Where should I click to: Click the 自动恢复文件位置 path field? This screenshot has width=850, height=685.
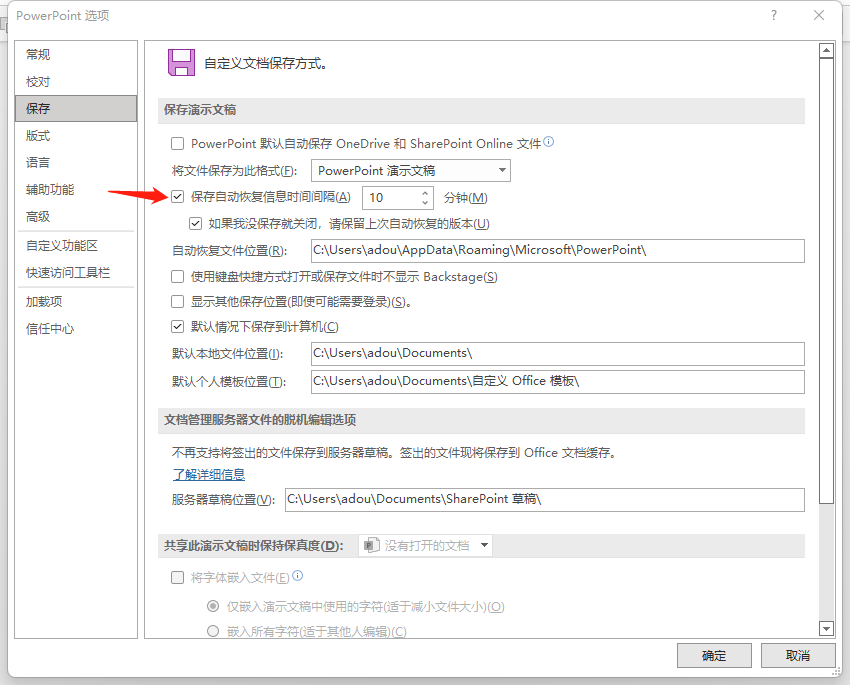tap(558, 250)
